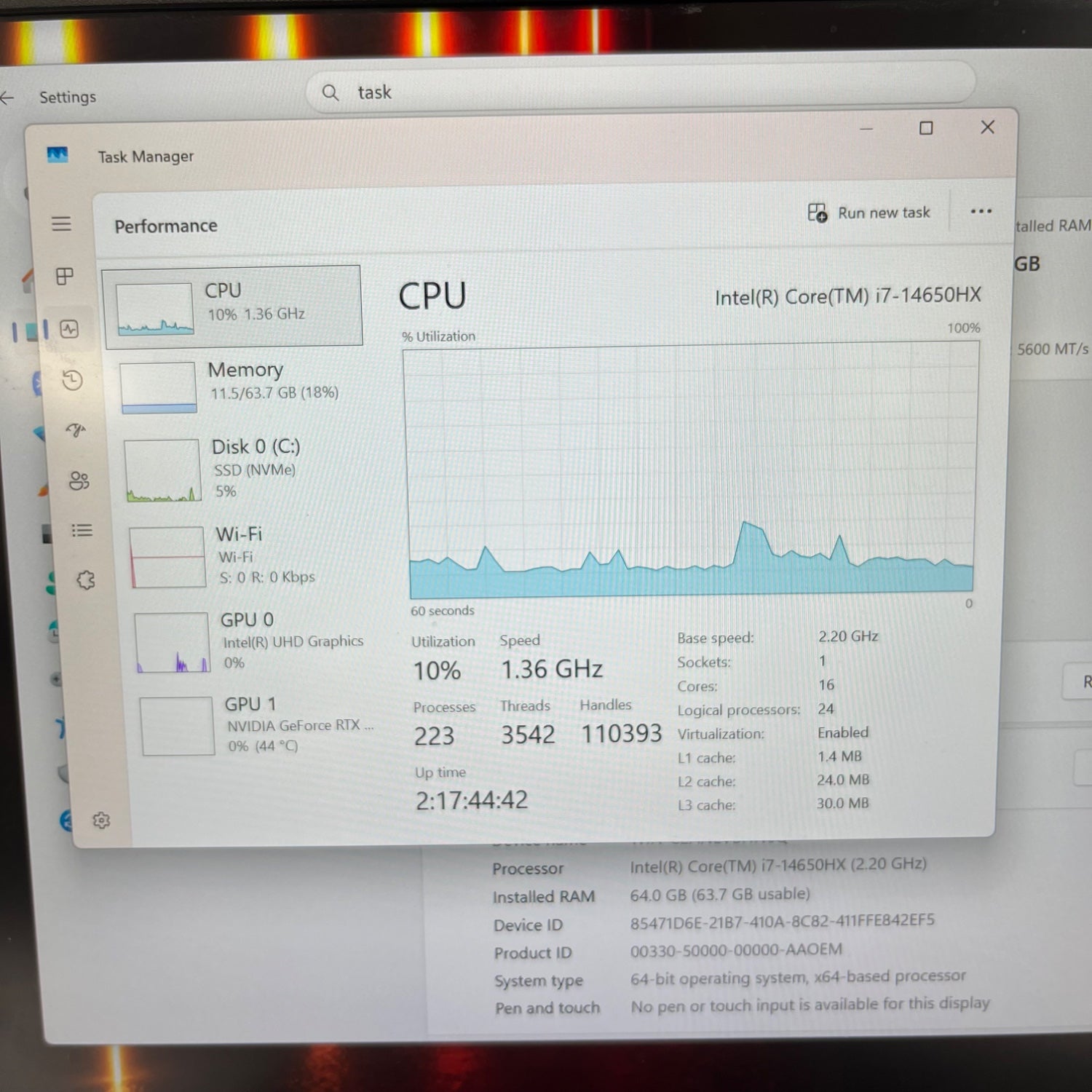This screenshot has height=1092, width=1092.
Task: Click "64.0 GB (63.7 GB usable)" in Settings
Action: click(x=720, y=894)
